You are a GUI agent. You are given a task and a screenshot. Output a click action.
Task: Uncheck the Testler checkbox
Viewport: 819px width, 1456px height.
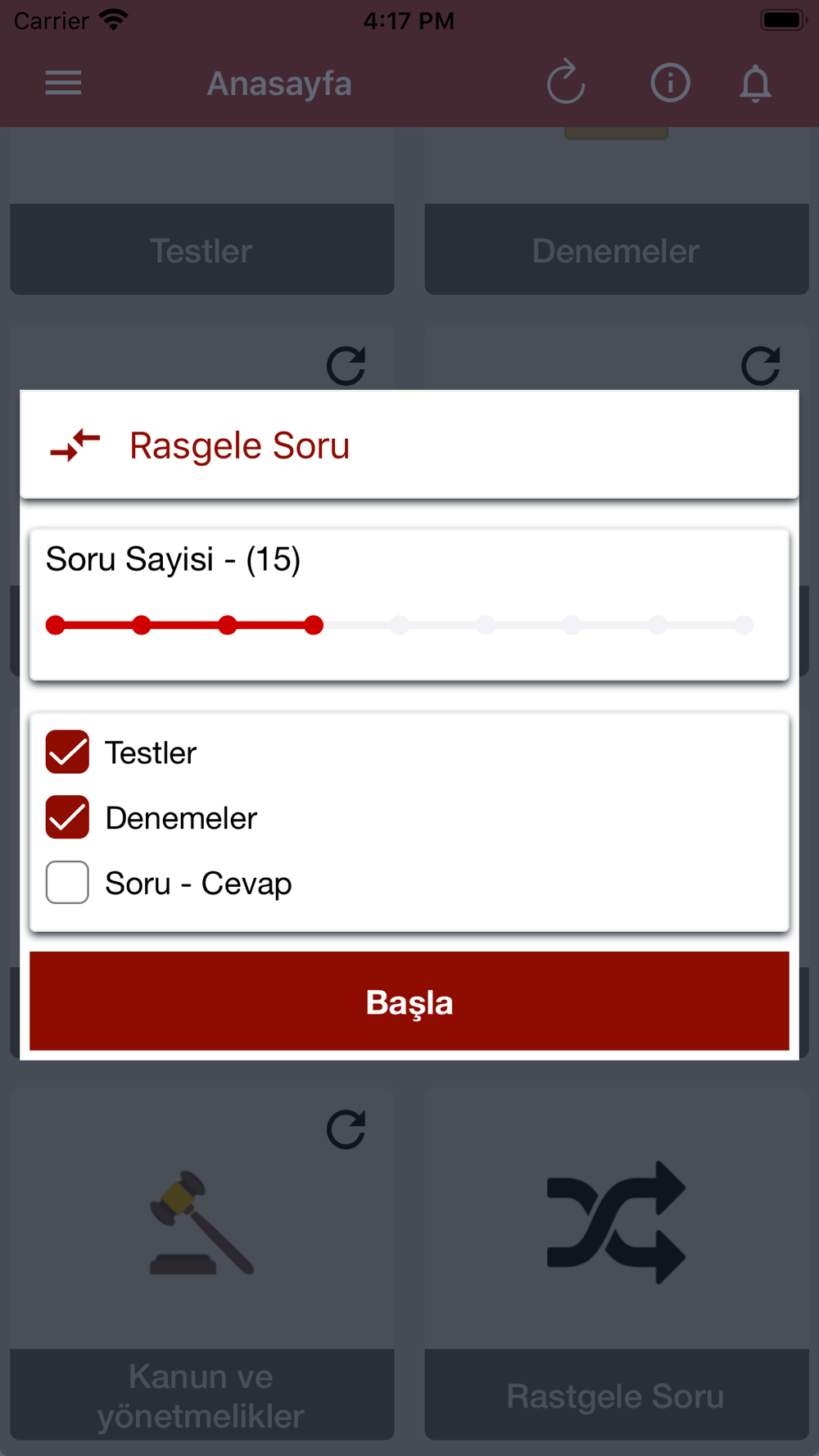pyautogui.click(x=67, y=752)
